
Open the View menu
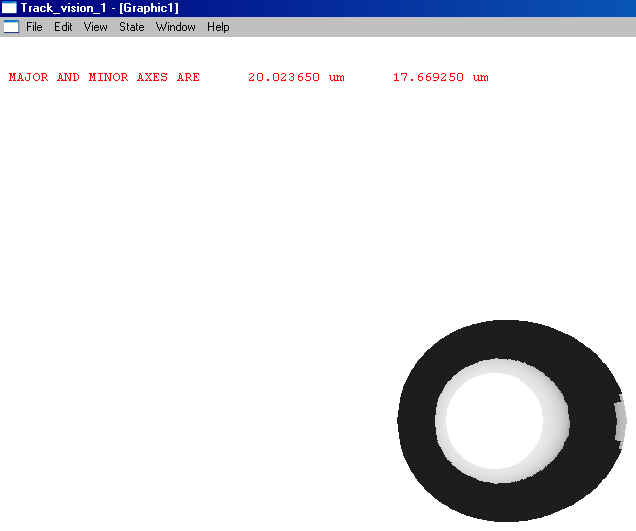click(x=96, y=27)
